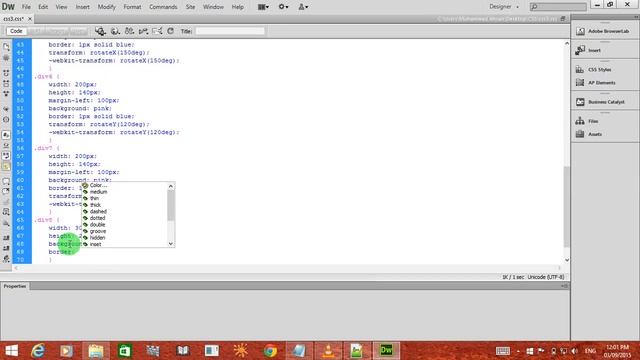Open the File menu

click(26, 7)
